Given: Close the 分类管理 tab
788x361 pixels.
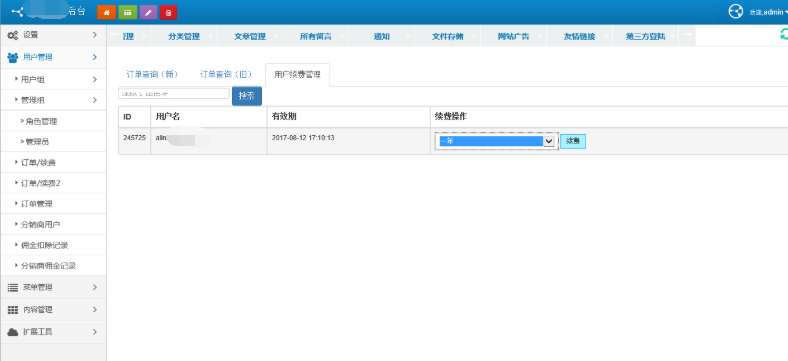Looking at the screenshot, I should pos(210,36).
